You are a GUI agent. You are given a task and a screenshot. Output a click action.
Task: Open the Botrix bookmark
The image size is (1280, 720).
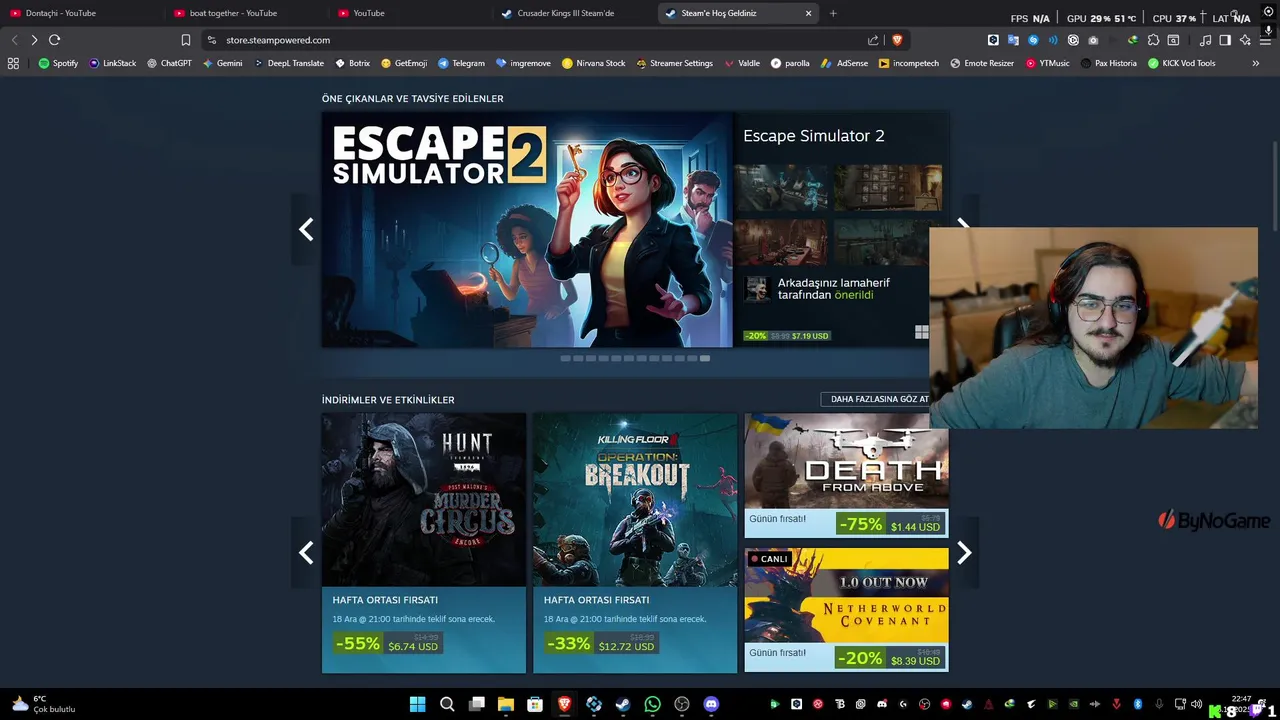point(353,63)
